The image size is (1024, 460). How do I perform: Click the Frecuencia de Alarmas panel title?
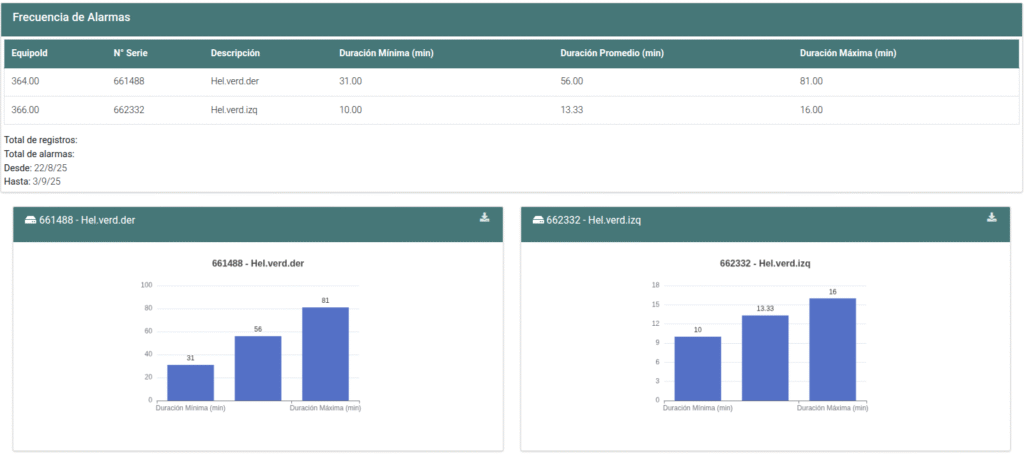click(70, 18)
